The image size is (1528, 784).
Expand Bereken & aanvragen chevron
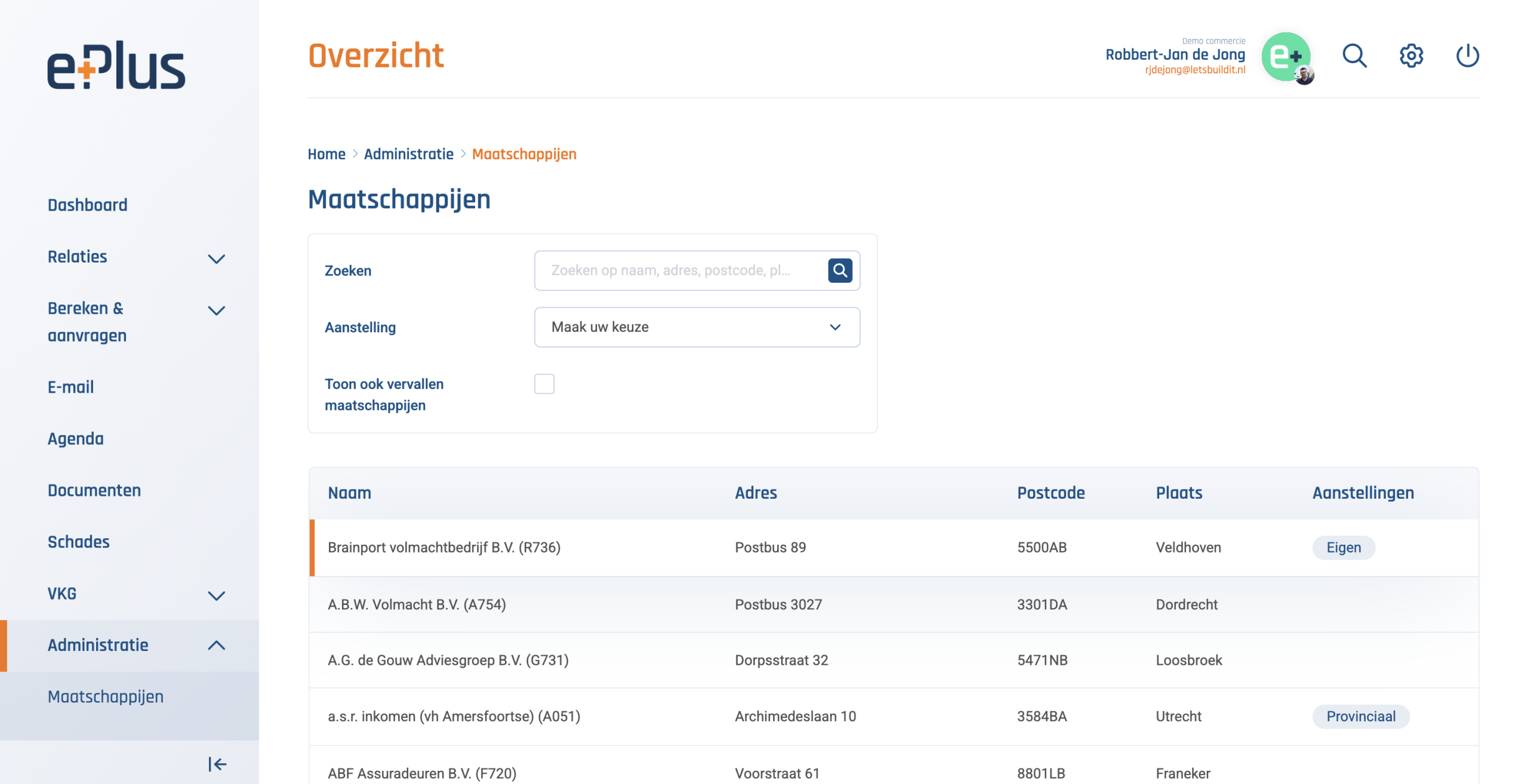click(216, 310)
